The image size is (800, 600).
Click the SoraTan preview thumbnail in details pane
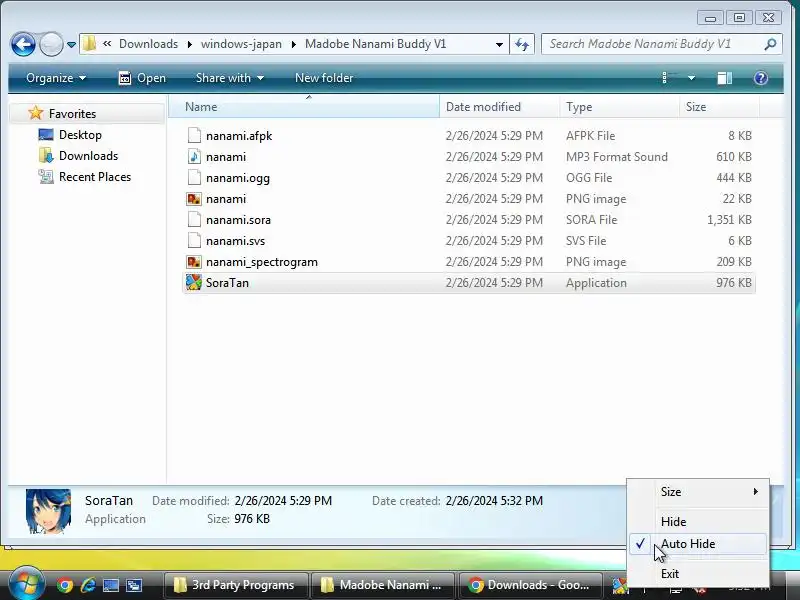coord(48,511)
